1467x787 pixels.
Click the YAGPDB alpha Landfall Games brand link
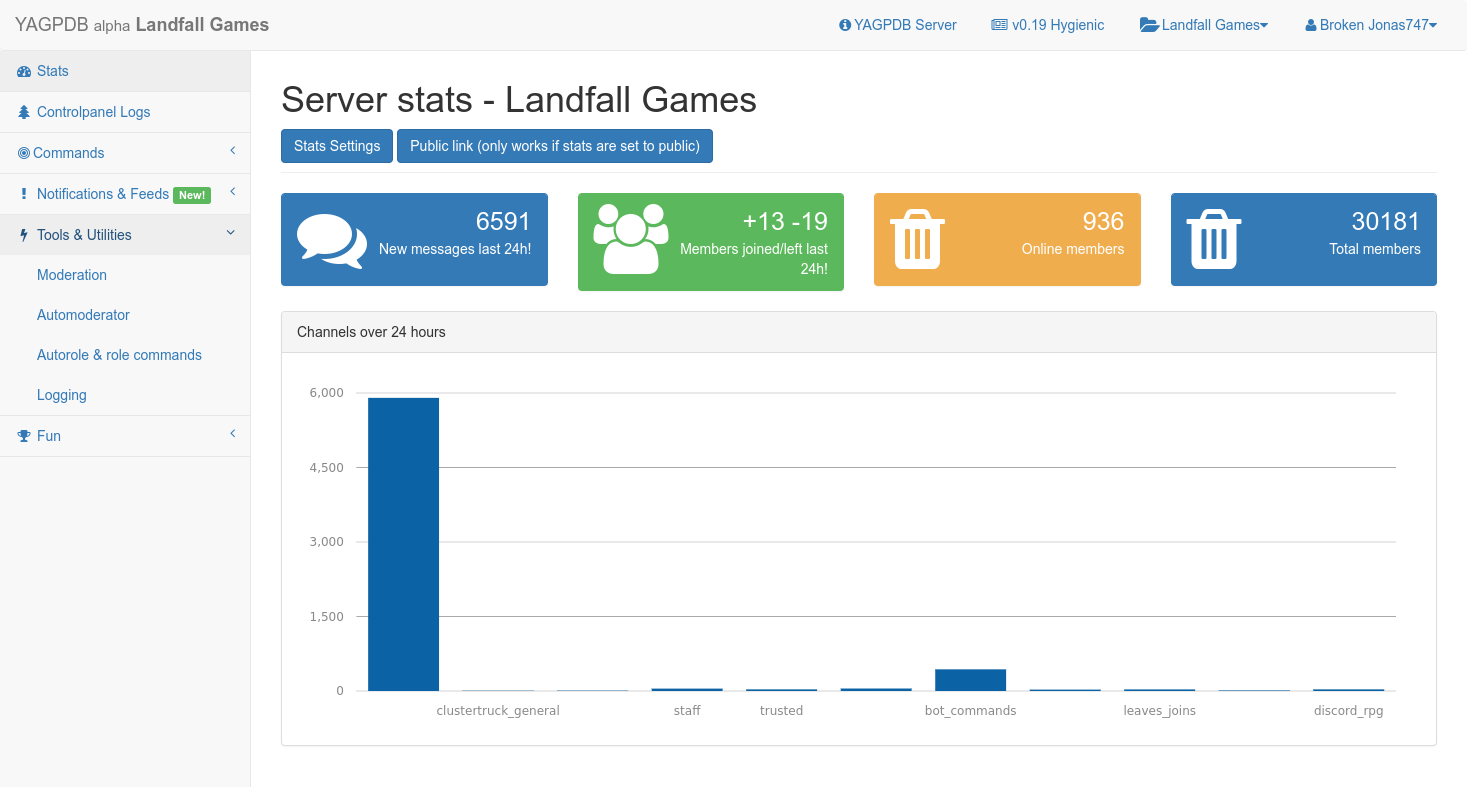[142, 25]
